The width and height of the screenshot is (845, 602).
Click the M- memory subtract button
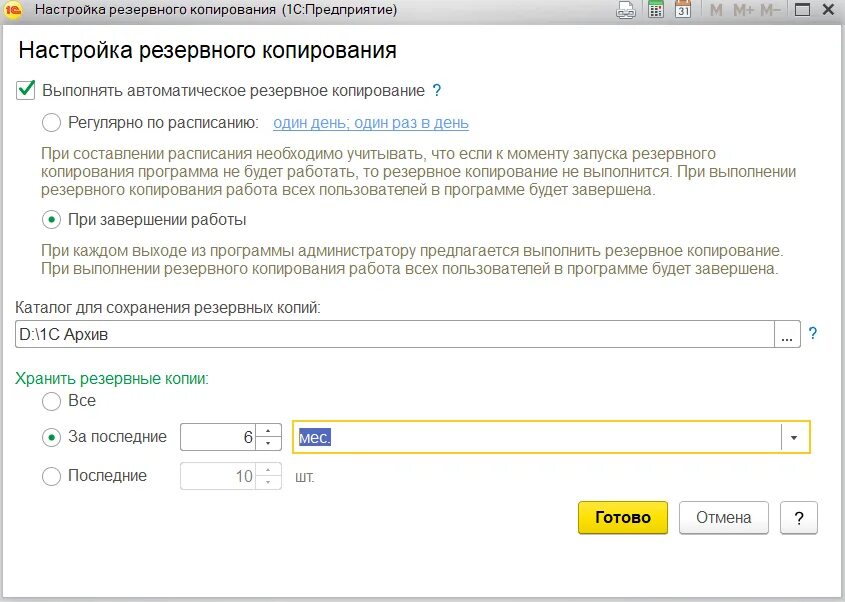tap(770, 10)
